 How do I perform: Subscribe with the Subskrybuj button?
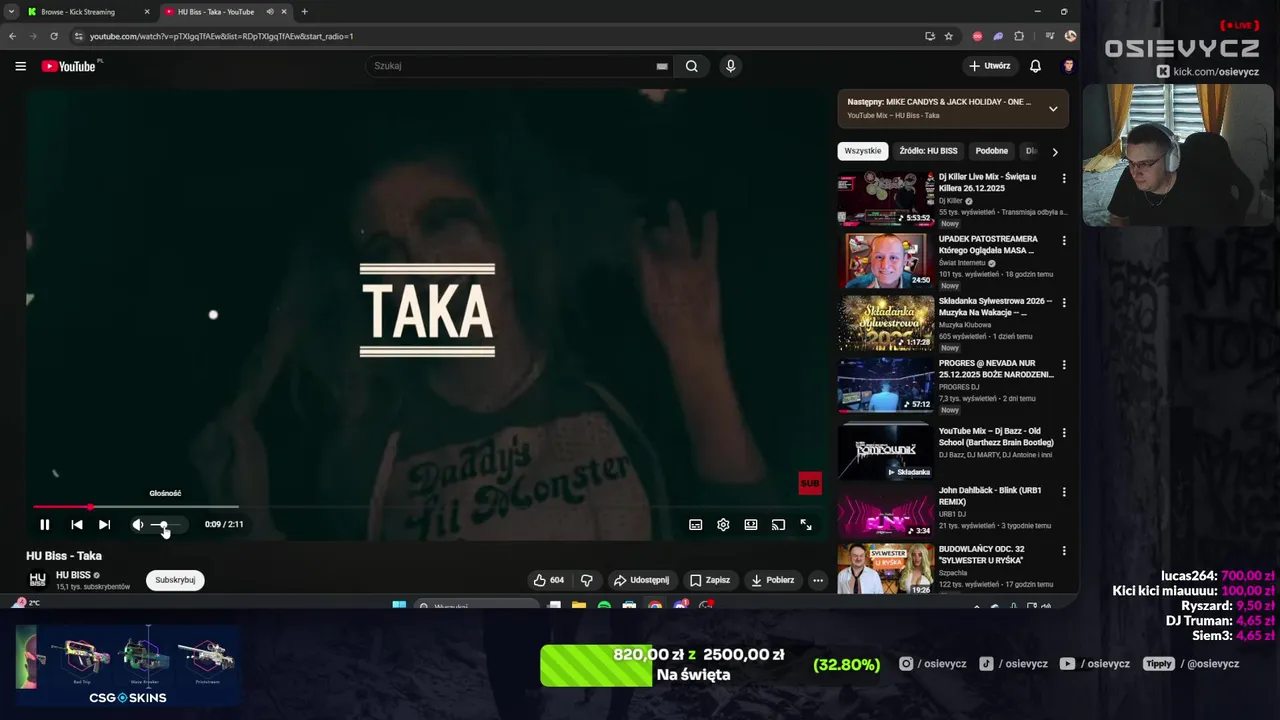click(x=175, y=580)
